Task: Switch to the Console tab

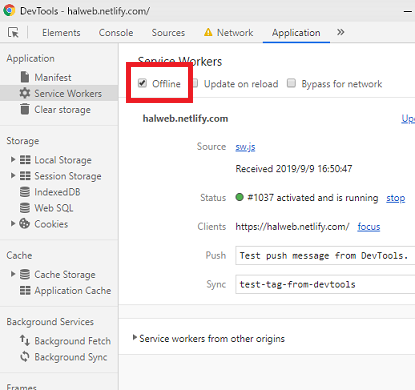Action: (x=116, y=33)
